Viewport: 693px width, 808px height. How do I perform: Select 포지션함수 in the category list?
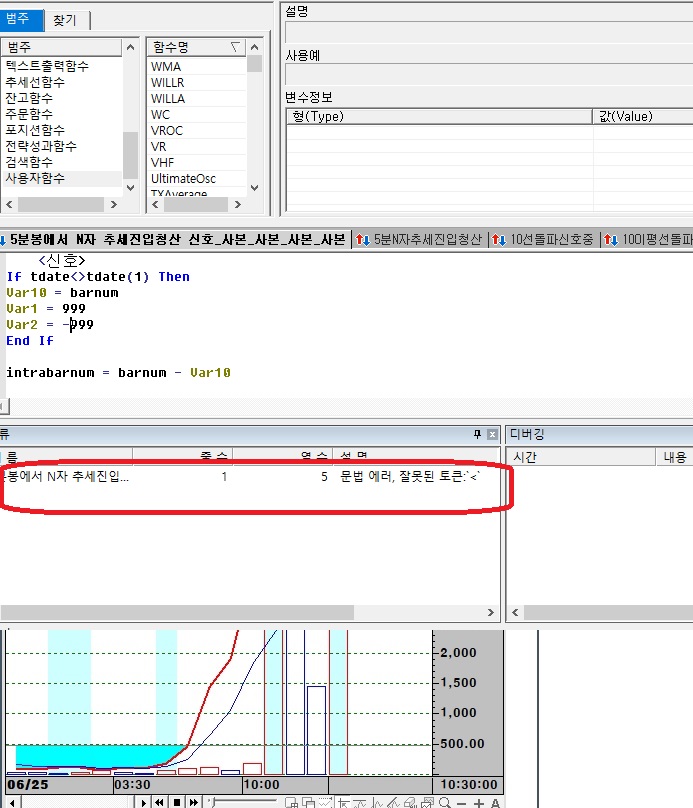35,130
